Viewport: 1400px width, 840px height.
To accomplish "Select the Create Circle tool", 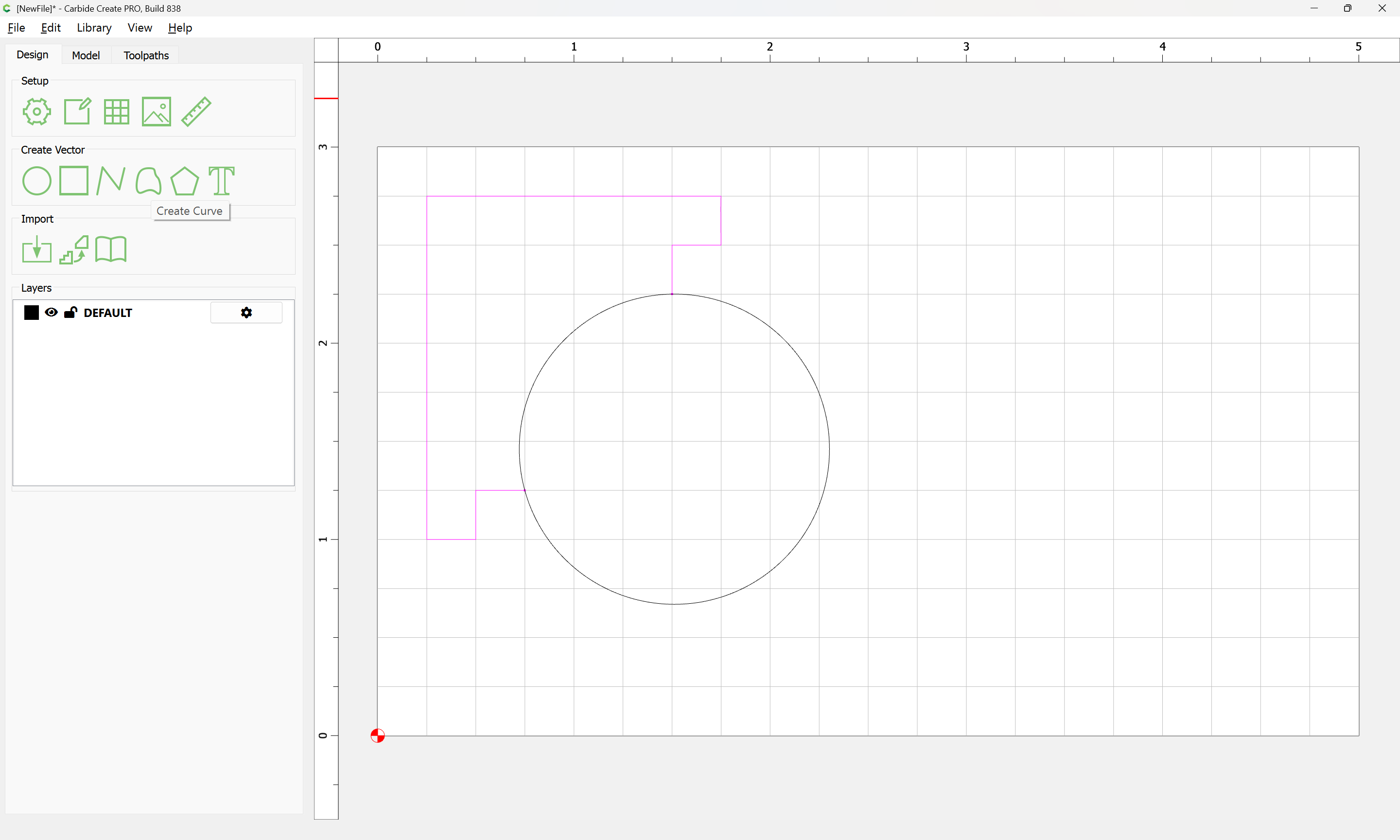I will click(x=37, y=181).
